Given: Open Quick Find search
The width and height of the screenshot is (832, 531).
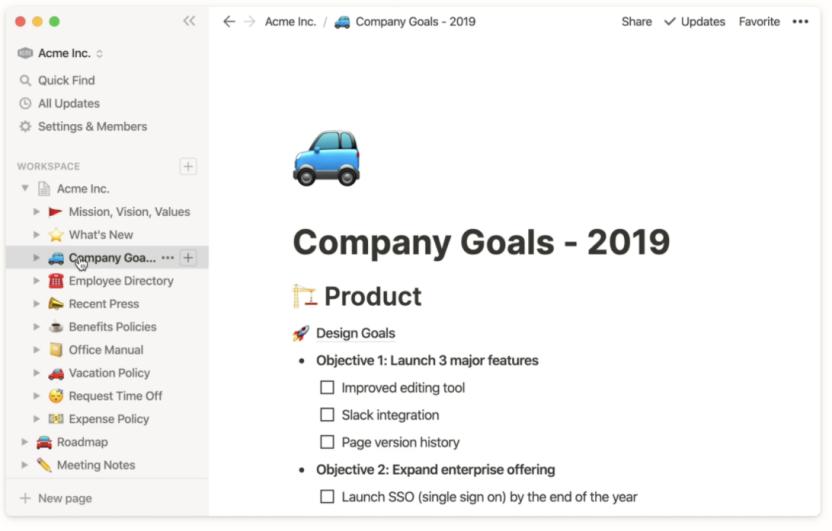Looking at the screenshot, I should [66, 80].
